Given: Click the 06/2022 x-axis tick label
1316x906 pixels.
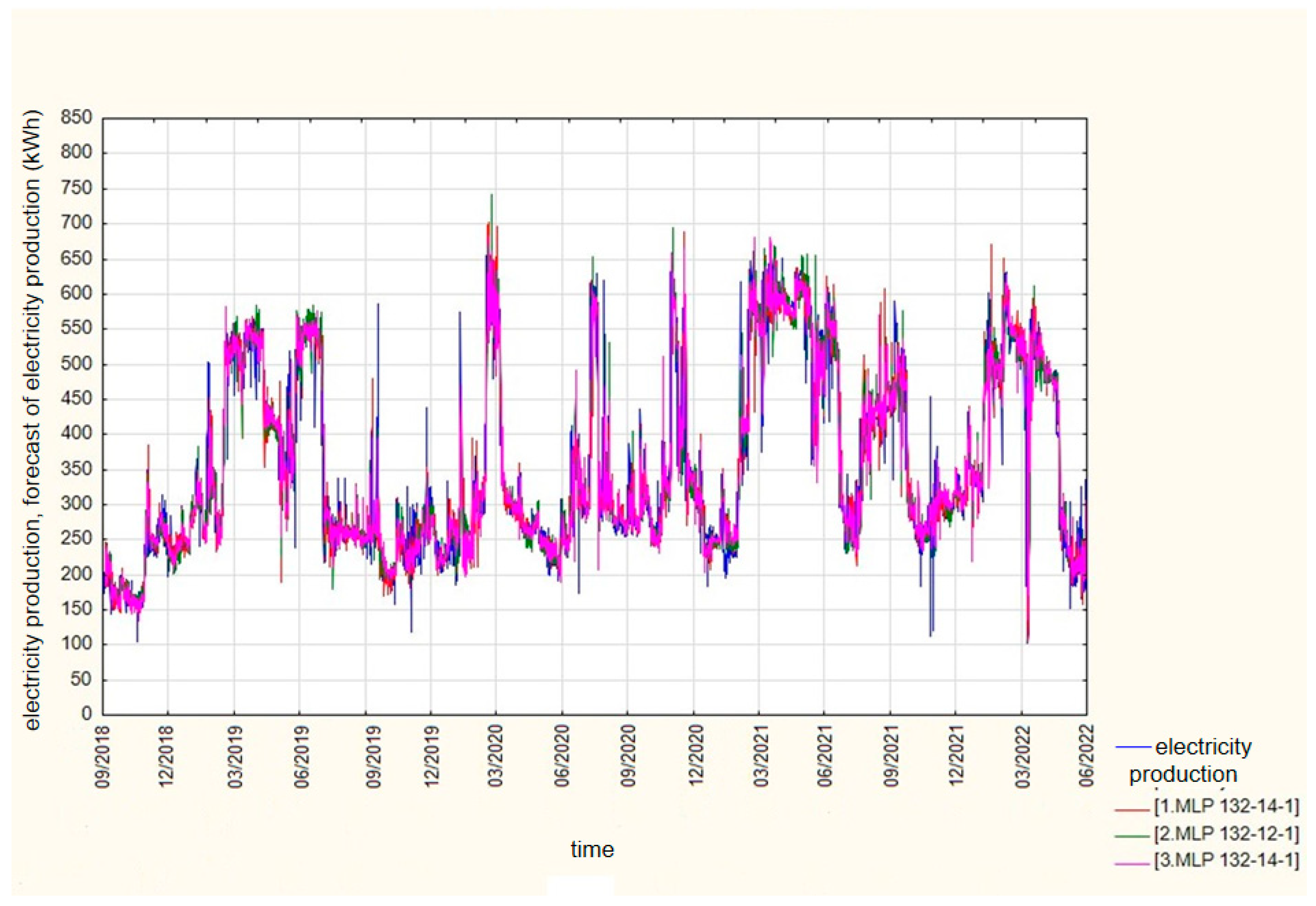Looking at the screenshot, I should point(1086,756).
